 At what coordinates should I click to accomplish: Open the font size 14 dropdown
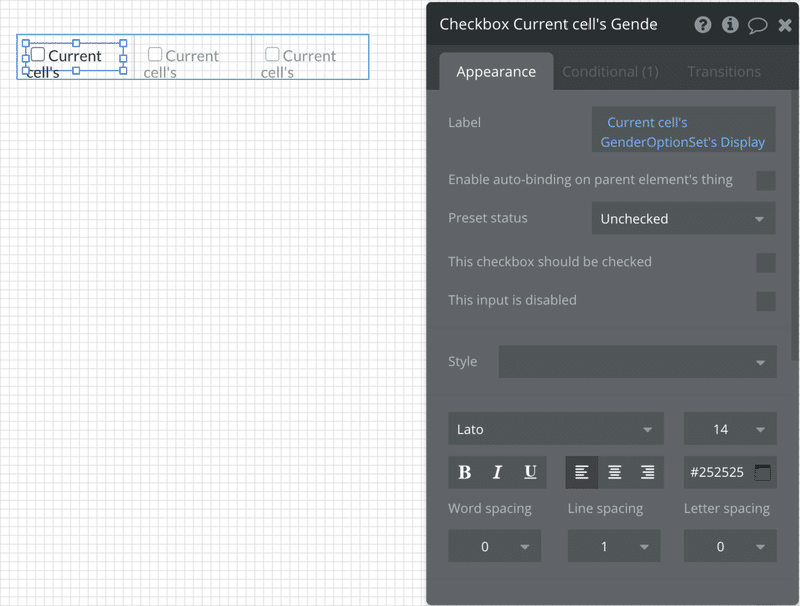(730, 428)
